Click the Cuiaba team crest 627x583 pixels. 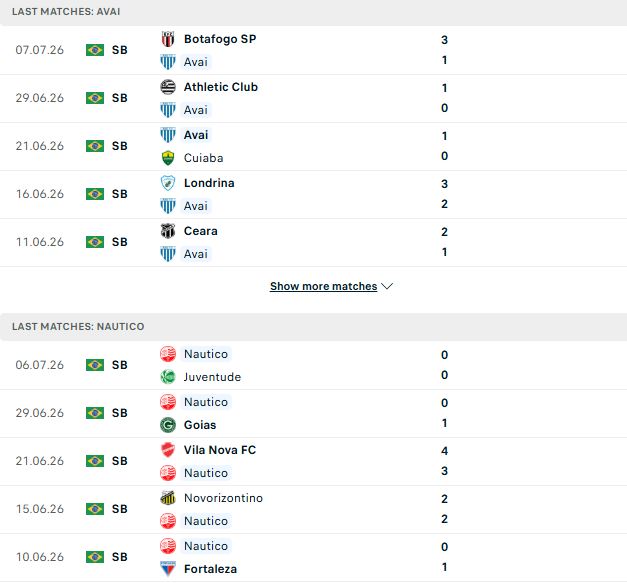coord(168,158)
